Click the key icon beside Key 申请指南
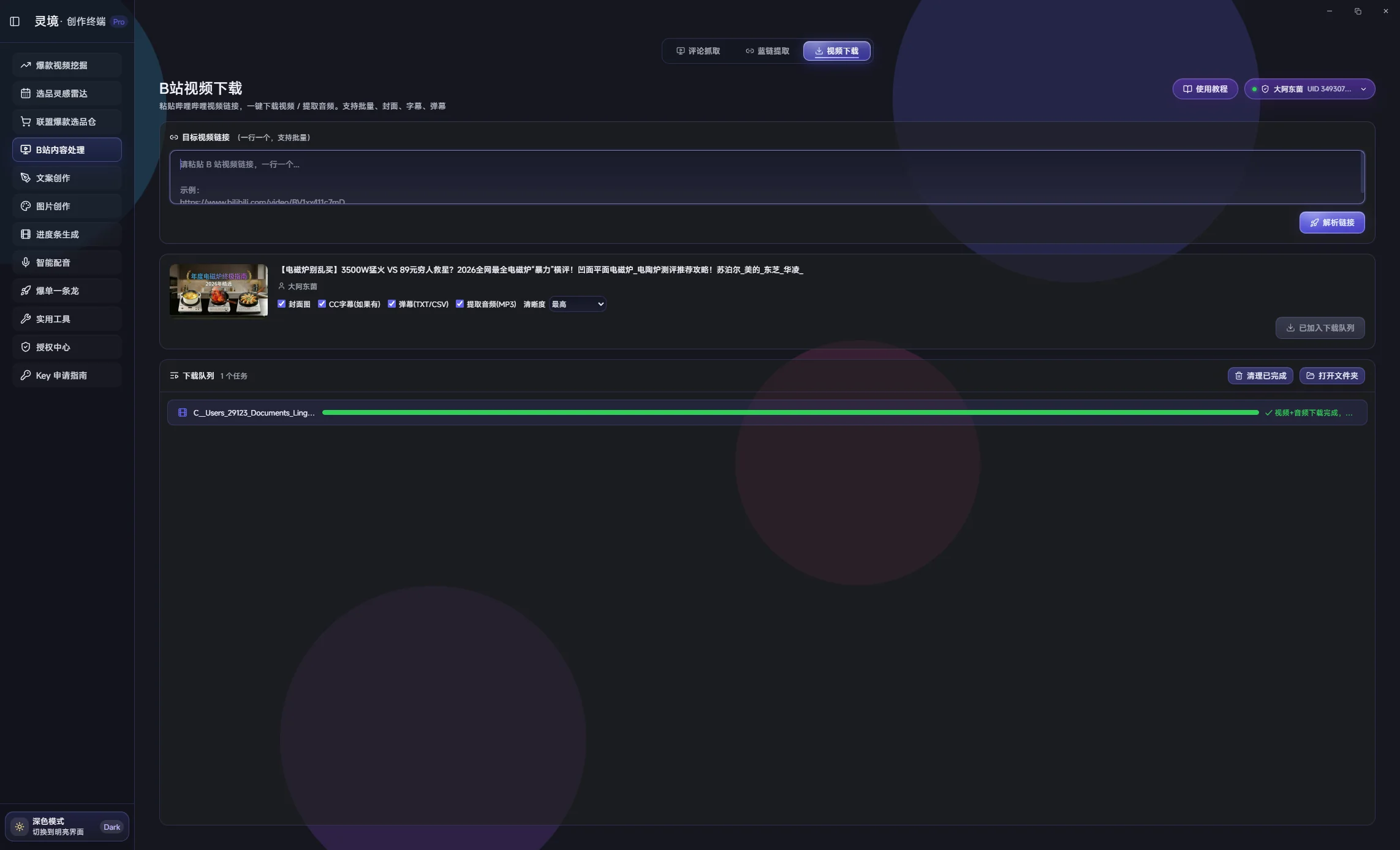The image size is (1400, 850). [25, 375]
